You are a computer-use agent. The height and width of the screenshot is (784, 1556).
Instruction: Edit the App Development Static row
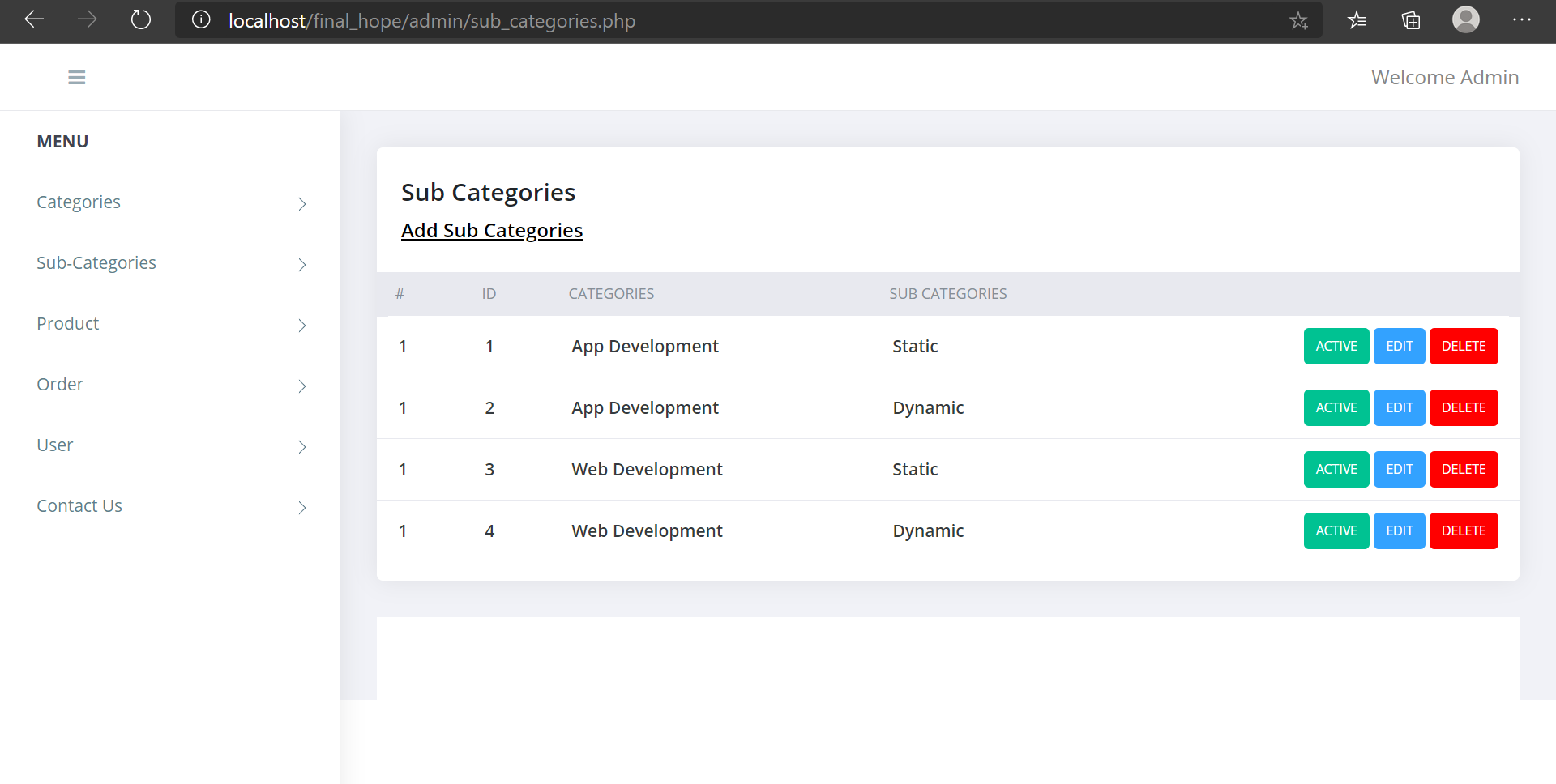[1400, 347]
